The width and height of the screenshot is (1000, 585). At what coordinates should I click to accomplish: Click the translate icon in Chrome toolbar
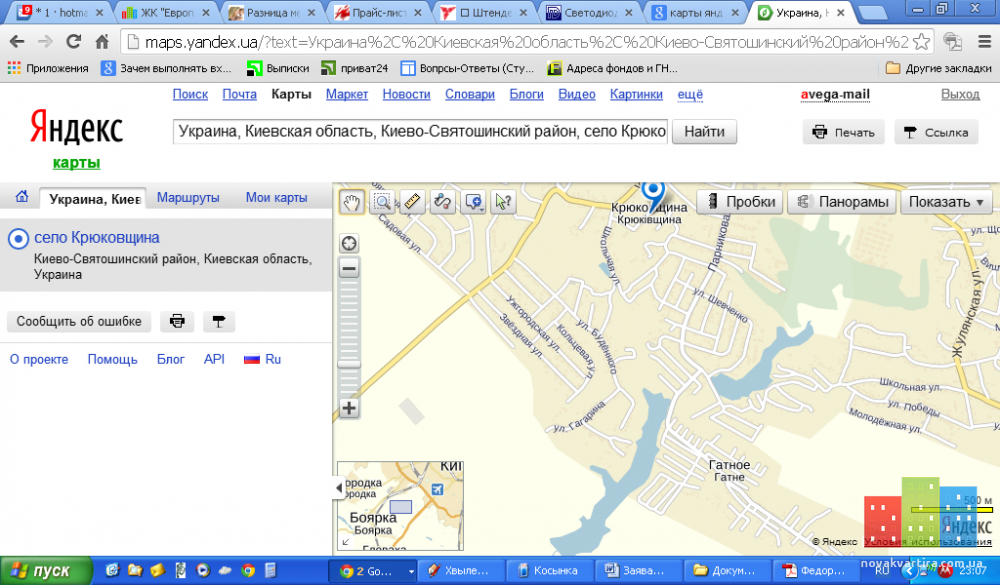click(x=953, y=42)
